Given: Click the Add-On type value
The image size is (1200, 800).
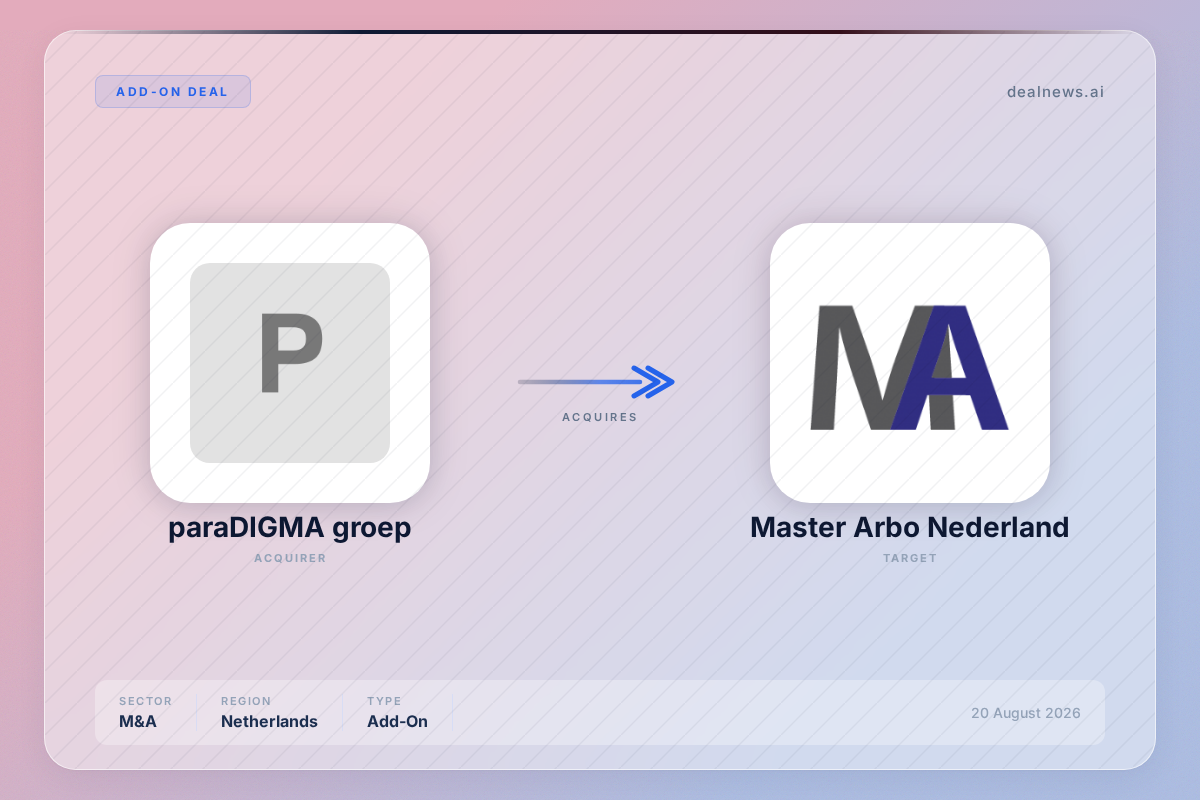Looking at the screenshot, I should pyautogui.click(x=397, y=721).
